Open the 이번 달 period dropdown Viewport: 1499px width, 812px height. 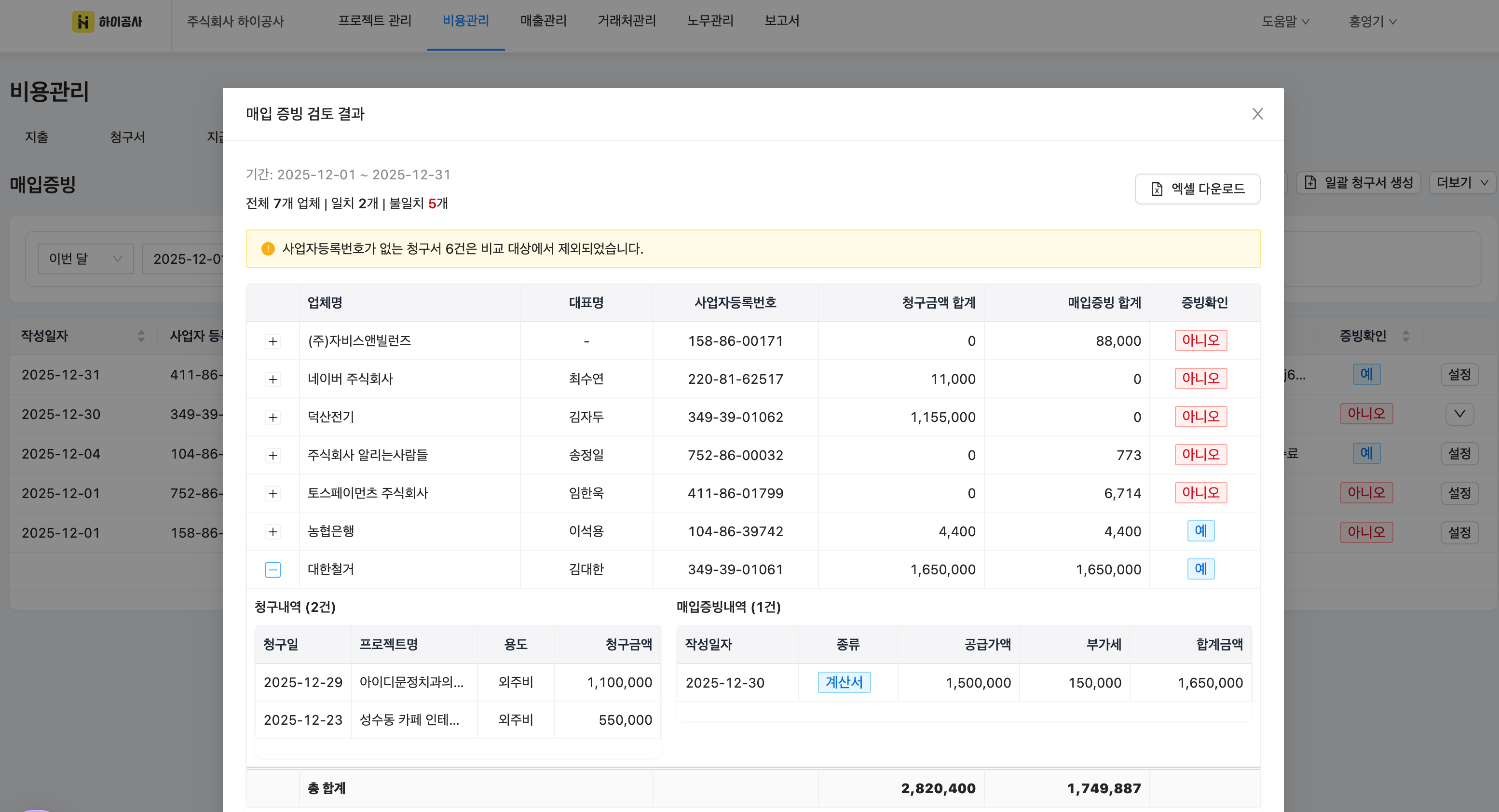tap(85, 259)
